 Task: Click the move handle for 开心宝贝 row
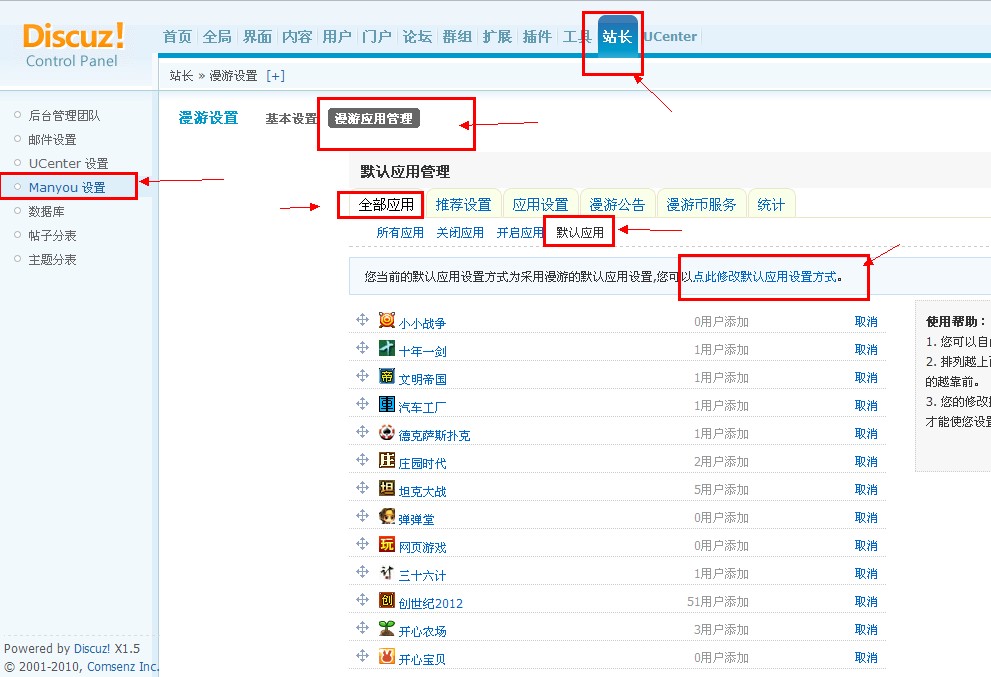362,656
